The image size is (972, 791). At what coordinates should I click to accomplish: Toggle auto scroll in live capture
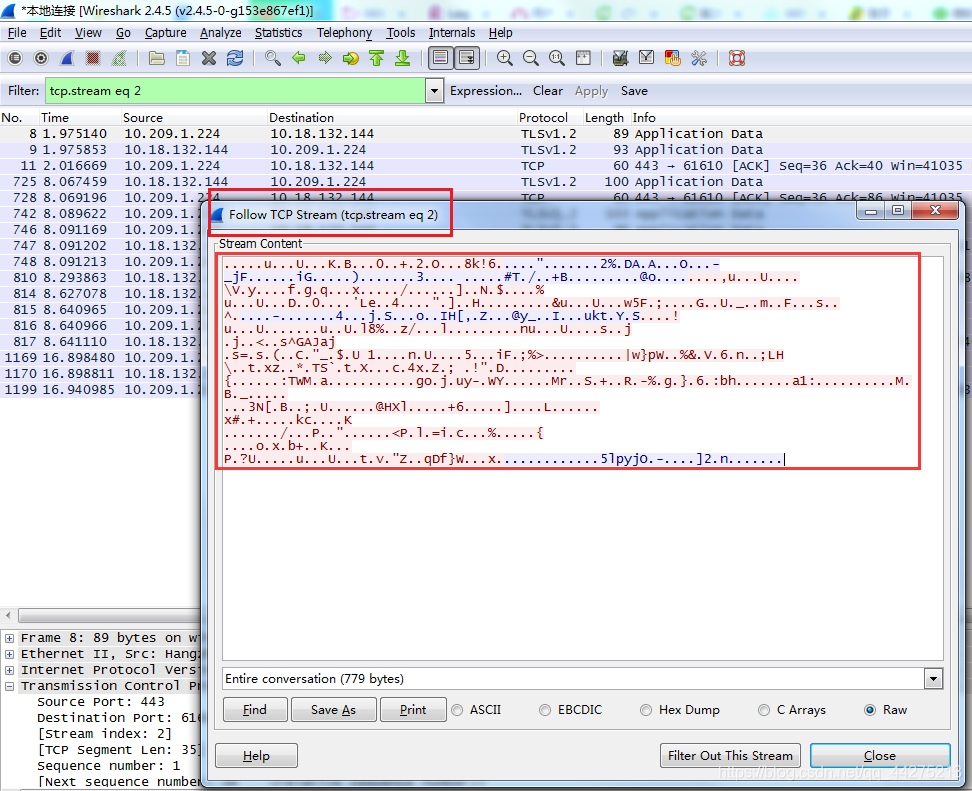click(466, 58)
